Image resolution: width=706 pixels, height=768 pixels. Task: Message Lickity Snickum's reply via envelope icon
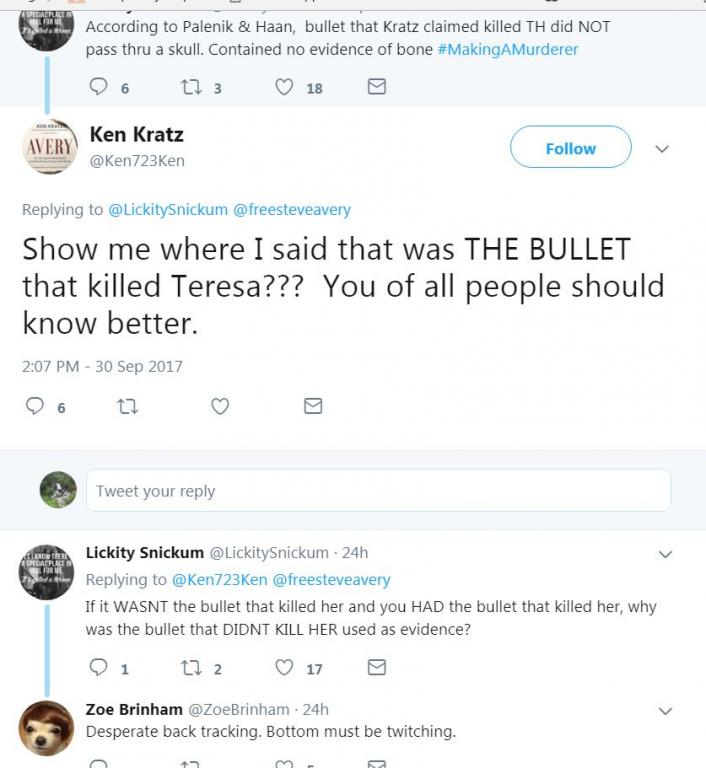[x=377, y=667]
